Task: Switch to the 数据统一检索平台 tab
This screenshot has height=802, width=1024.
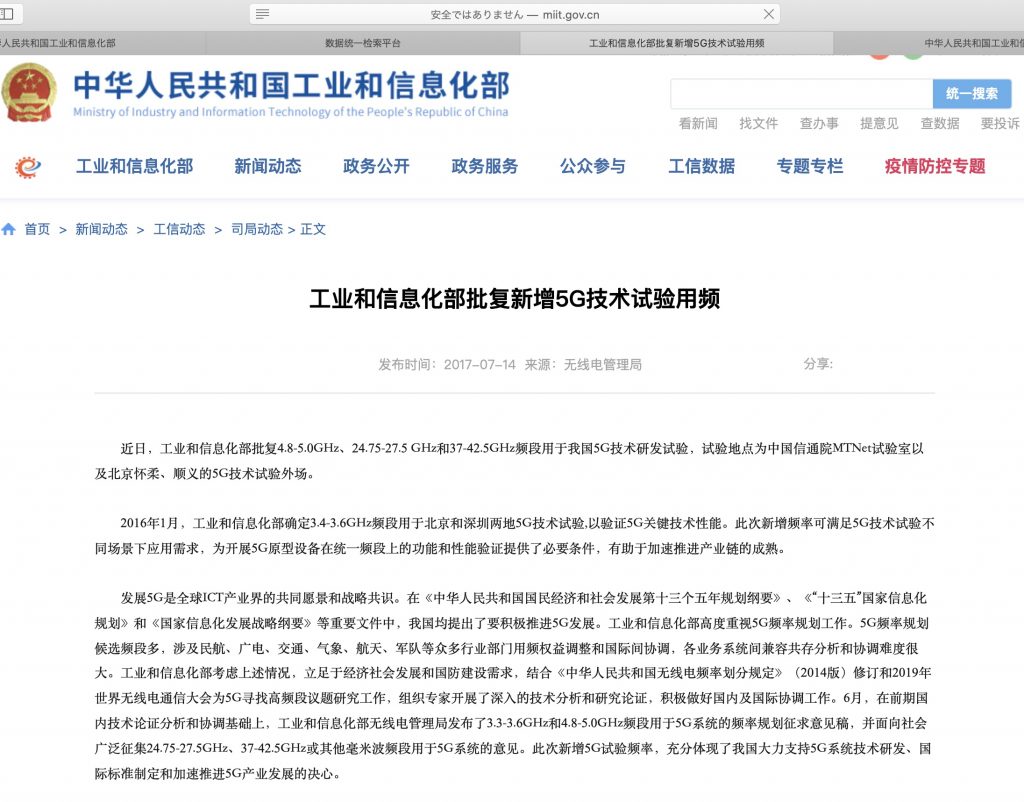Action: tap(362, 43)
